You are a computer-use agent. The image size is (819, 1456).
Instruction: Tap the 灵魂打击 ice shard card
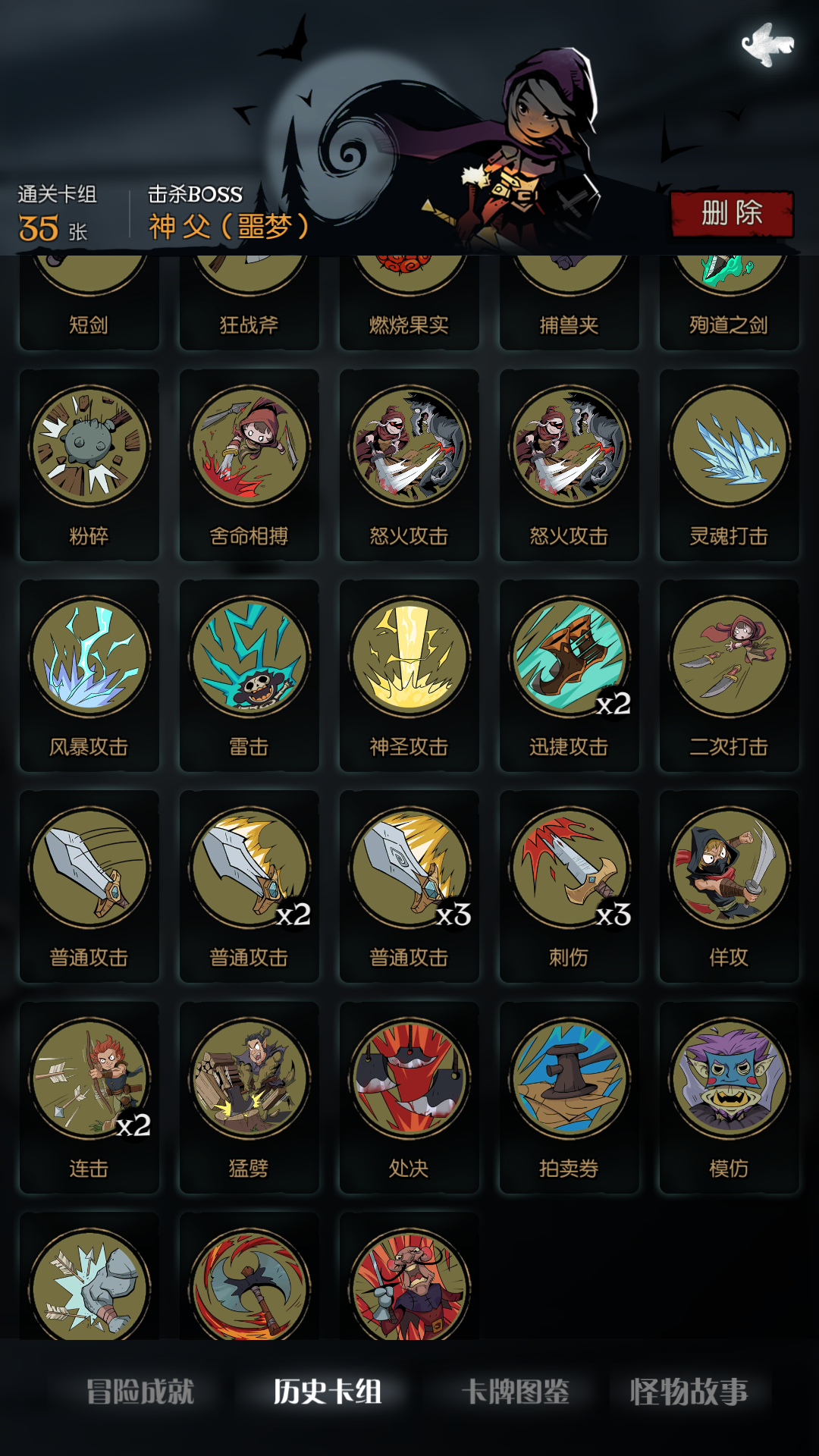(730, 465)
